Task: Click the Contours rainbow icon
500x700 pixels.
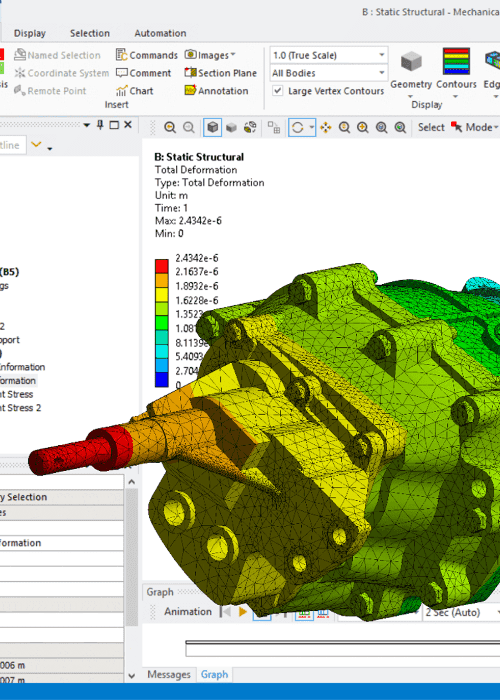Action: (456, 61)
